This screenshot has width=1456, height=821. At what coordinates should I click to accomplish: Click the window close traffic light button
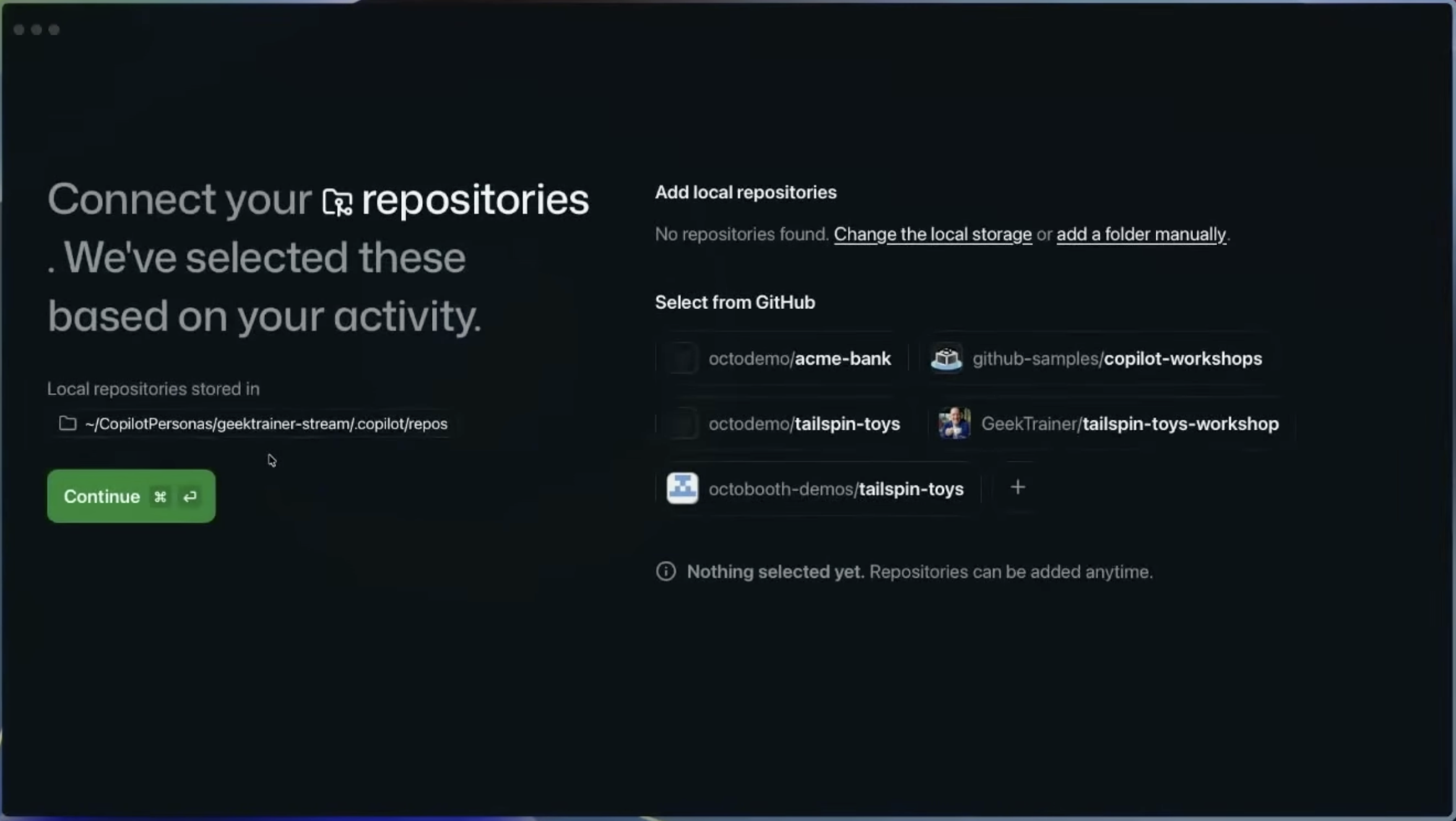coord(19,30)
